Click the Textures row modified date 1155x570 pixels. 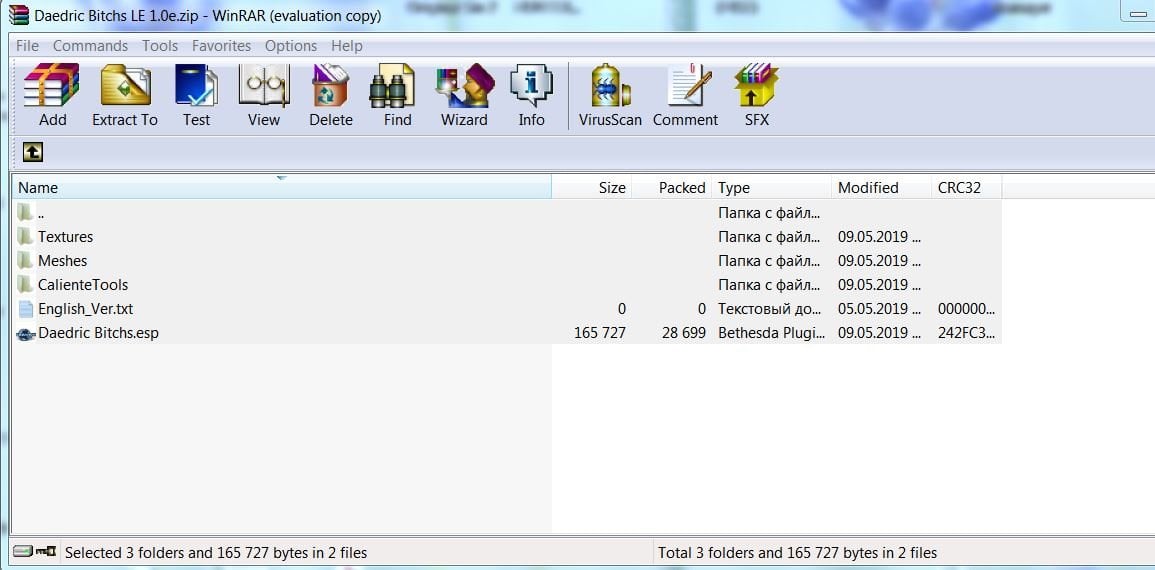click(880, 236)
